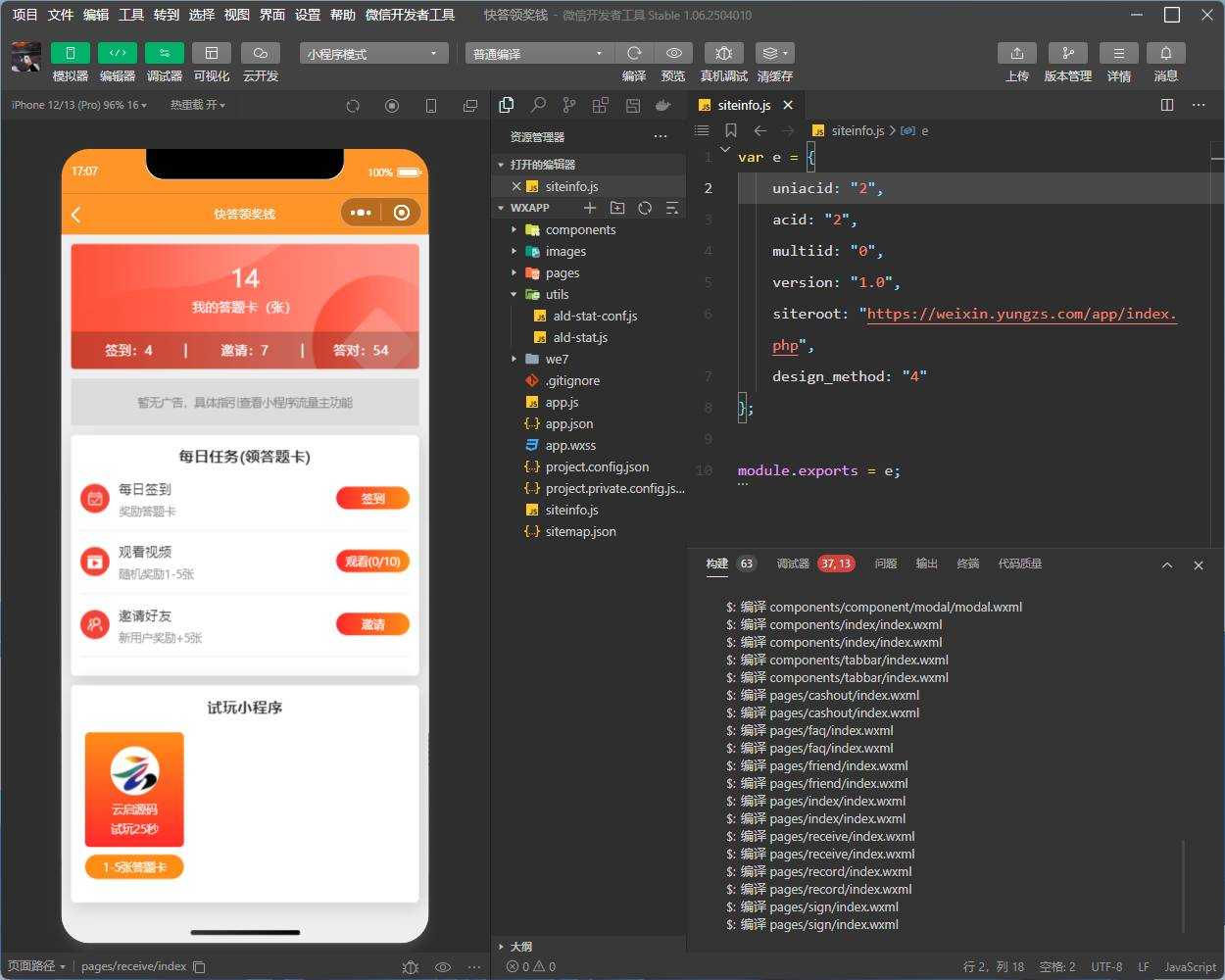Viewport: 1225px width, 980px height.
Task: Tap the 云启源码 mini program thumbnail
Action: tap(134, 790)
